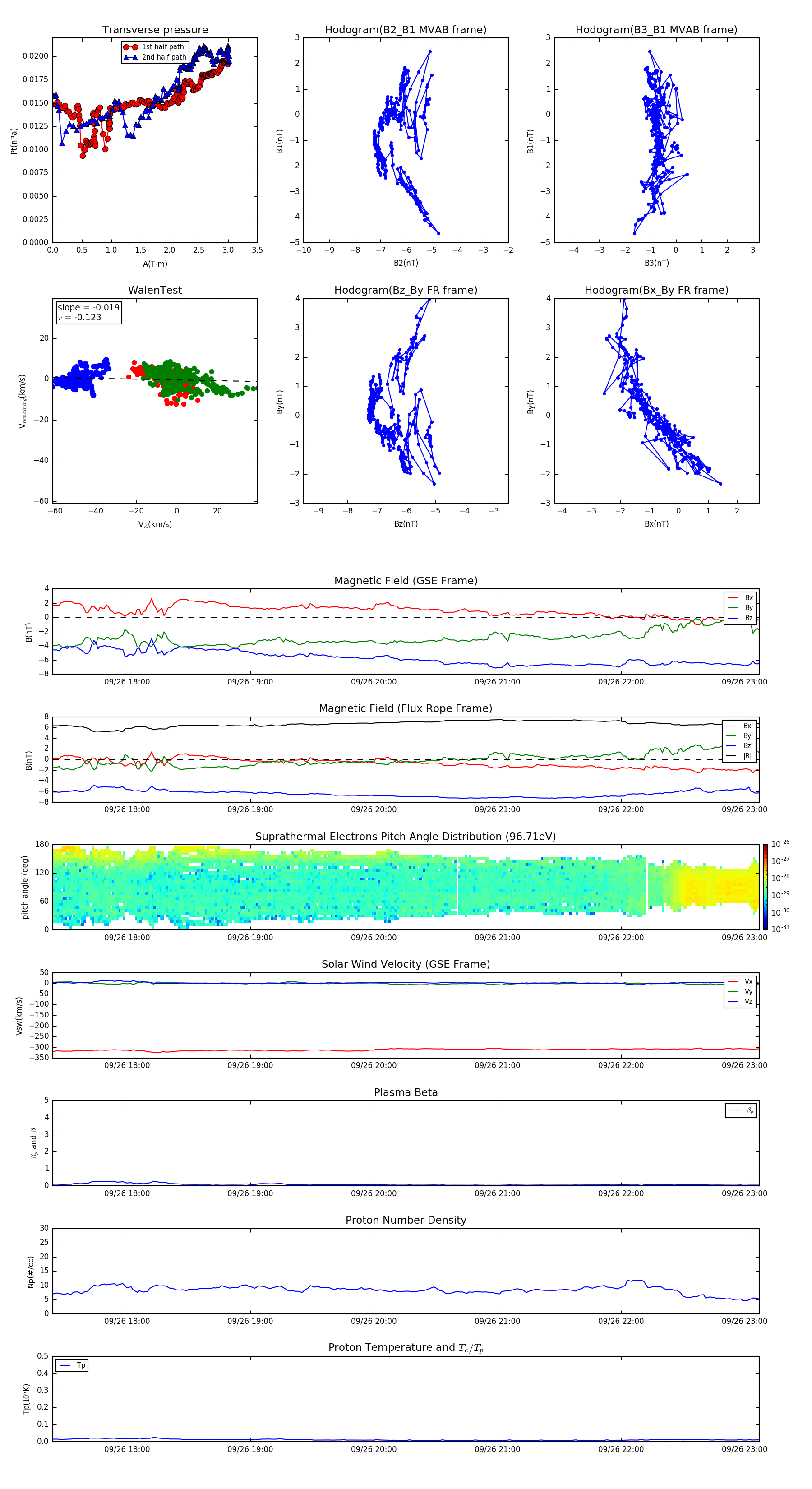The image size is (812, 1489).
Task: Click the "Proton Number Density" title
Action: click(406, 1220)
